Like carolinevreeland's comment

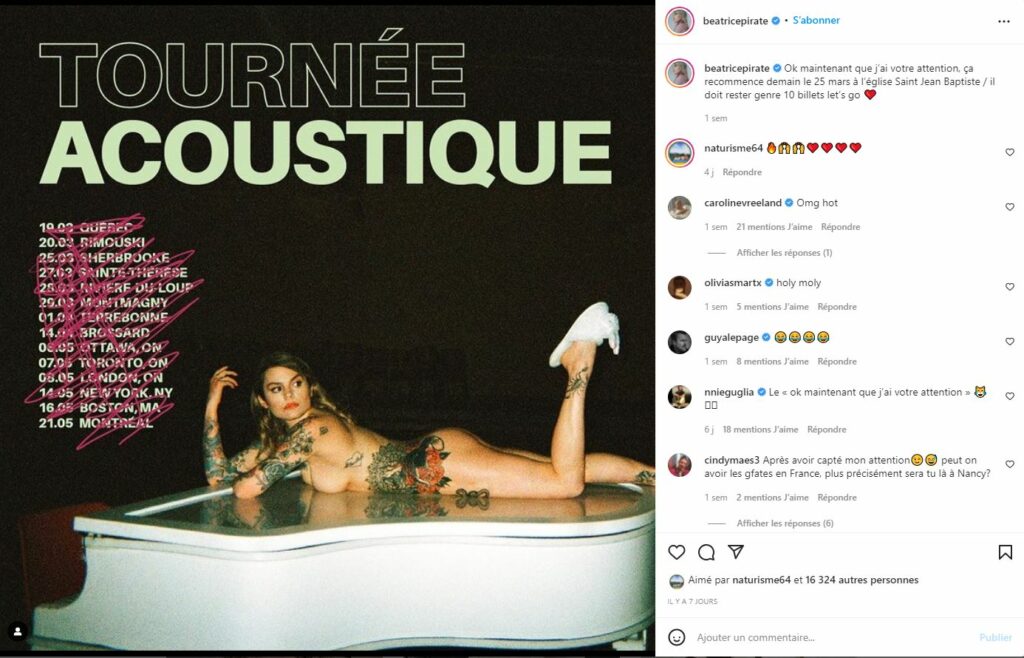pyautogui.click(x=1010, y=207)
